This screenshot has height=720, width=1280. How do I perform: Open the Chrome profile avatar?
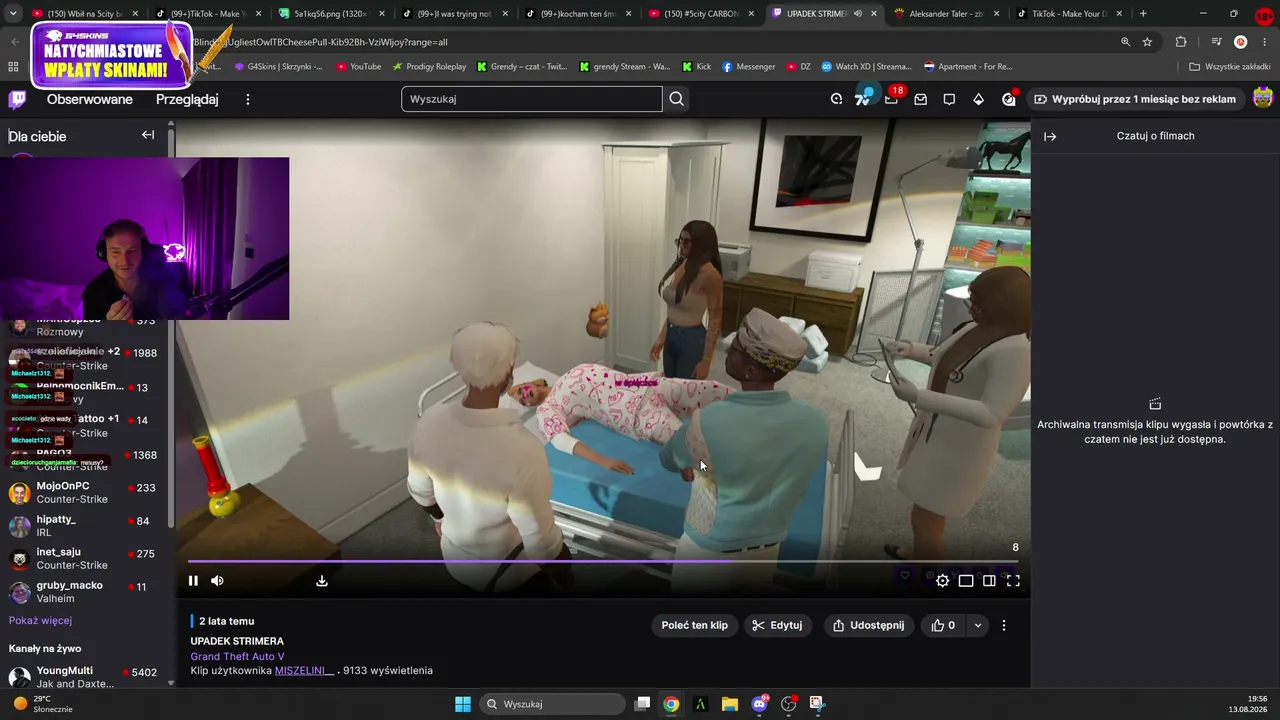(x=1240, y=42)
